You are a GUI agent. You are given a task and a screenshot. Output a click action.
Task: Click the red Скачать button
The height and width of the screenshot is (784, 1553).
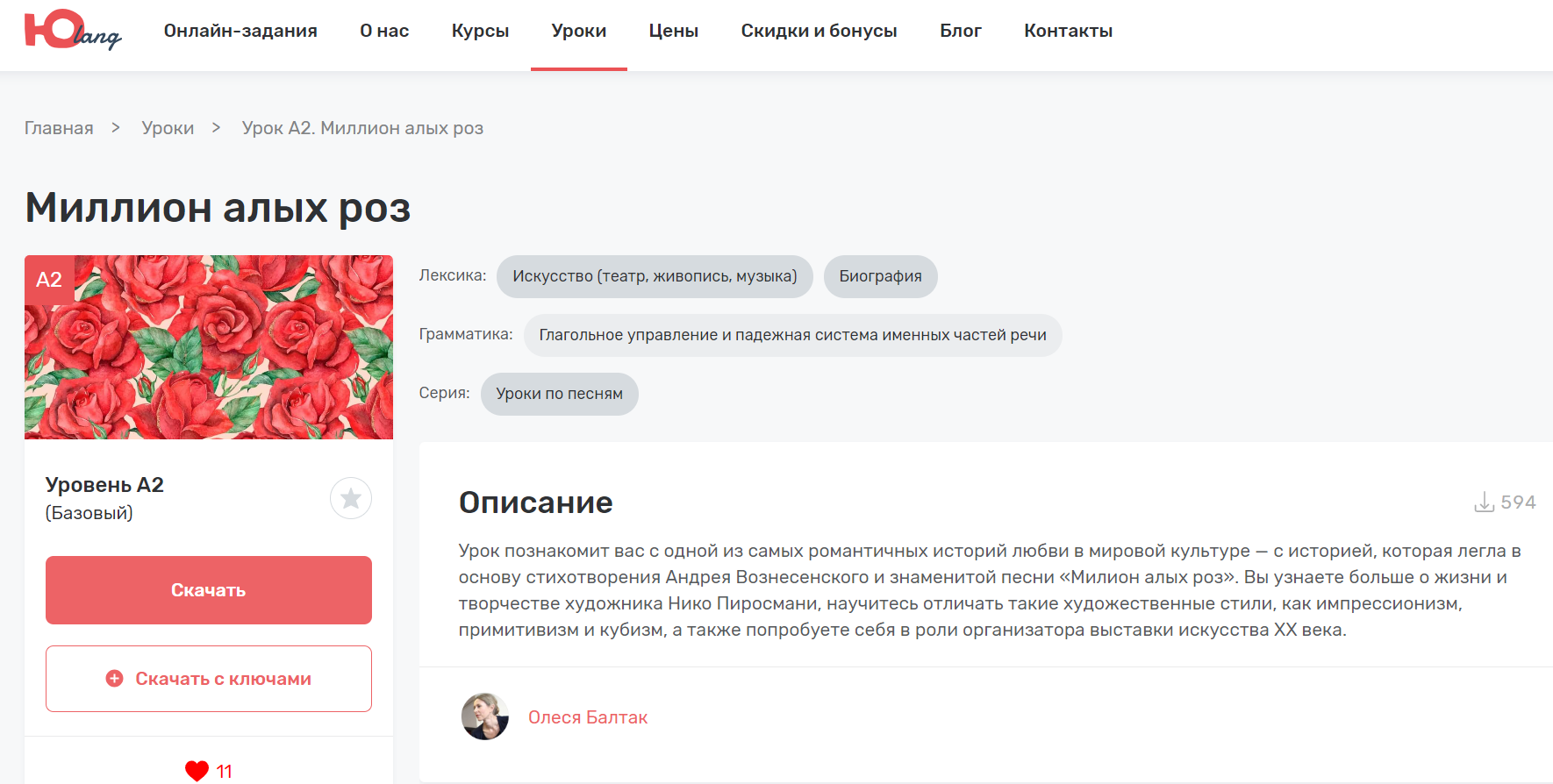(209, 590)
